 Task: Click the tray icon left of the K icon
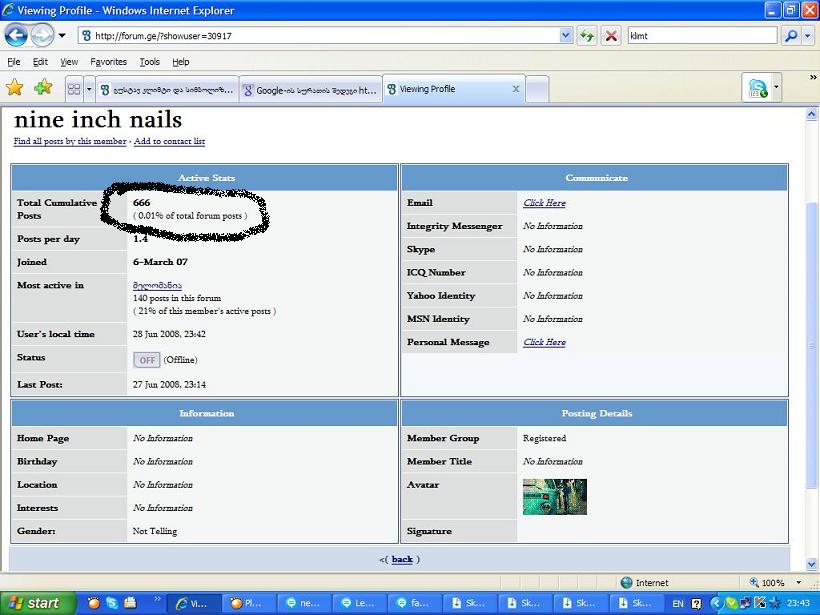click(746, 603)
